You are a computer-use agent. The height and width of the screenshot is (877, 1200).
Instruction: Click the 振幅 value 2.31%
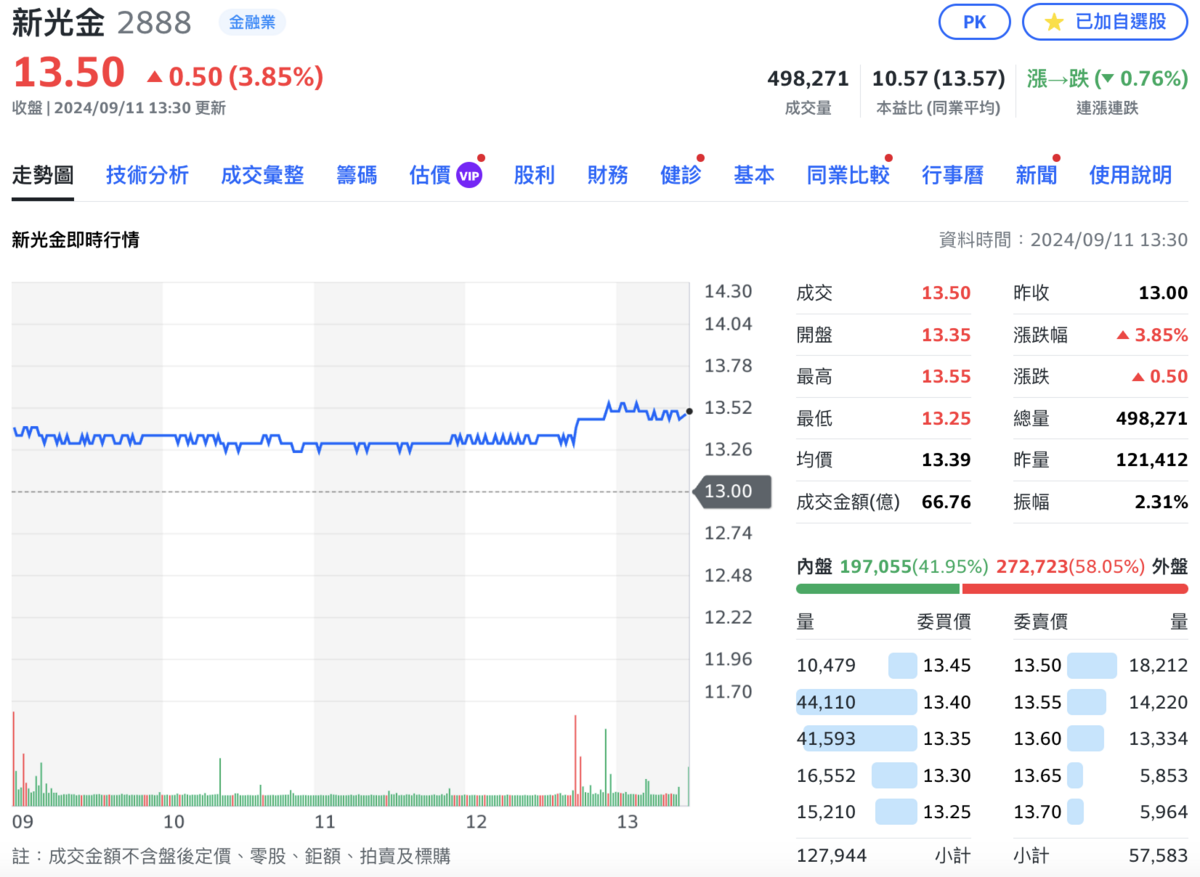click(x=1162, y=502)
